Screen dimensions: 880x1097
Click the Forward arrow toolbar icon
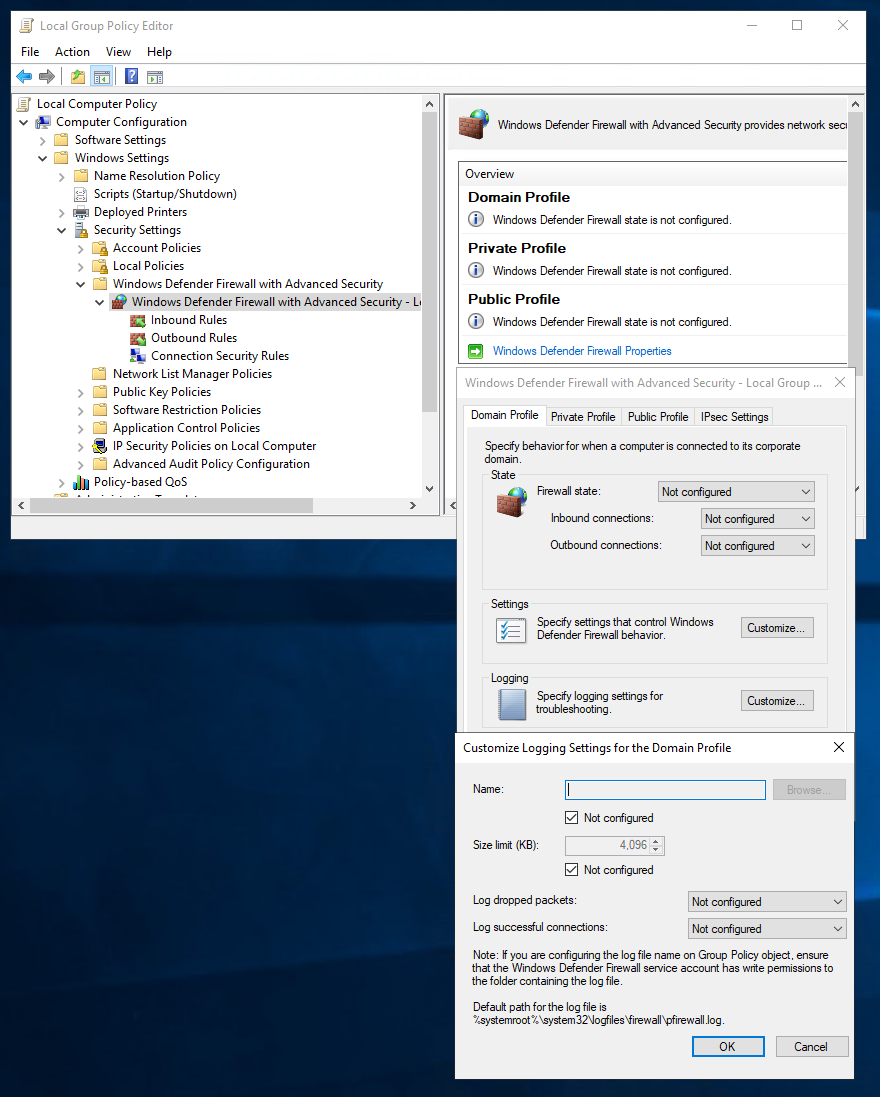point(47,76)
